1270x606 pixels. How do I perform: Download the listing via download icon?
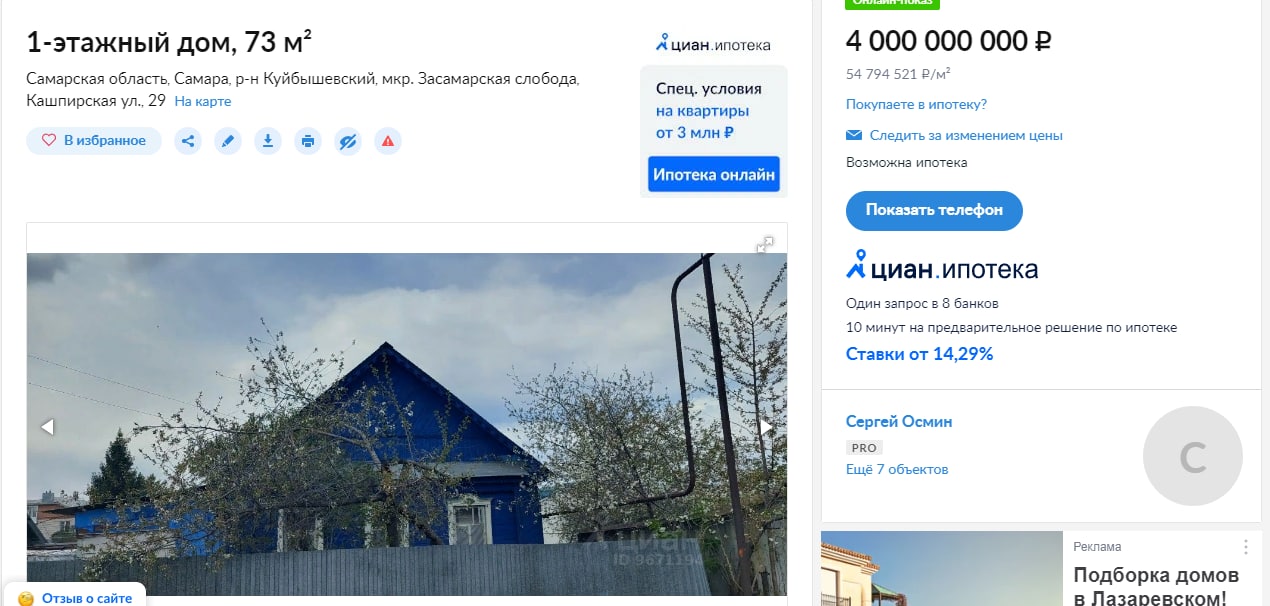pyautogui.click(x=268, y=141)
